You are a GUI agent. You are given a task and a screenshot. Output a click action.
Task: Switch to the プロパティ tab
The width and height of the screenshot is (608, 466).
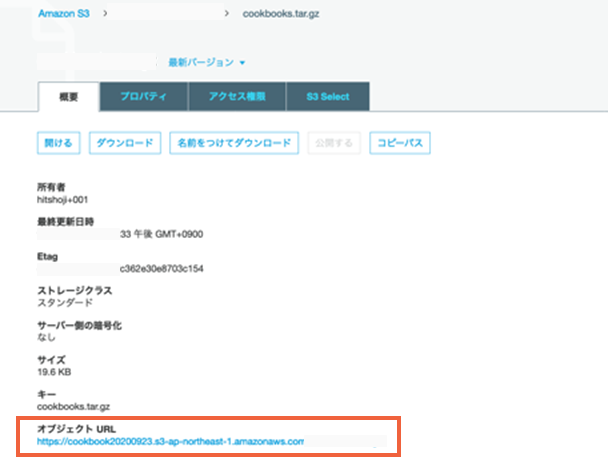[144, 97]
